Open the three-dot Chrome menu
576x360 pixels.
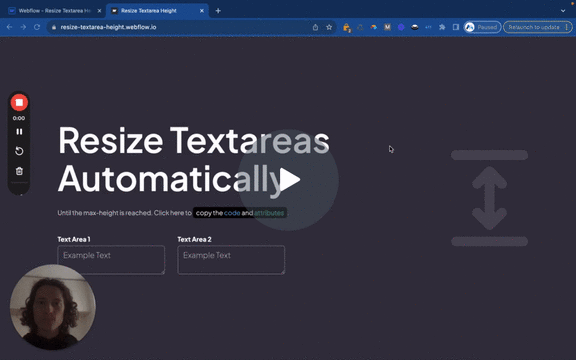click(567, 27)
